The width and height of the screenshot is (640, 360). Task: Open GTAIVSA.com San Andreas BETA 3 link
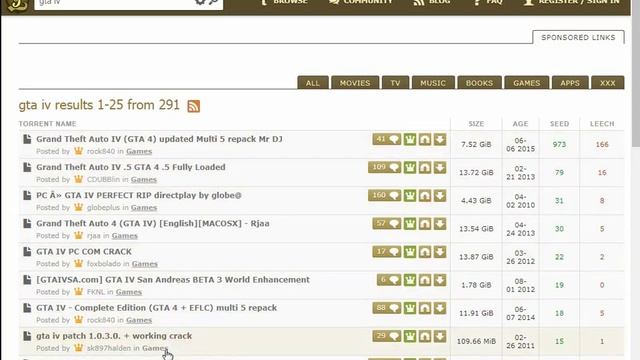173,280
